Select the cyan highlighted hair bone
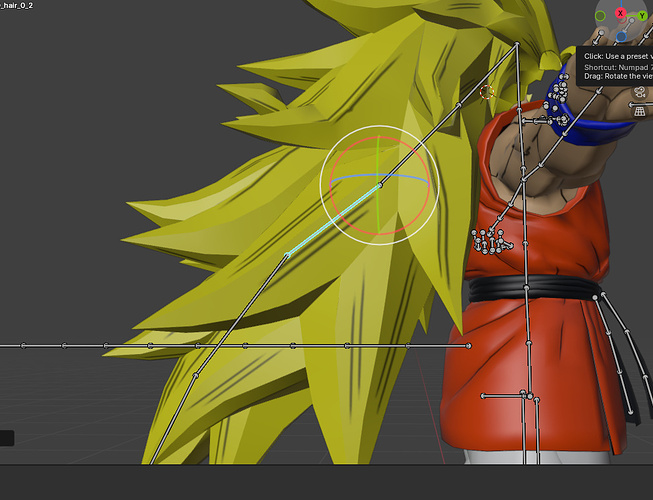Screen dimensions: 653x500 coord(333,220)
